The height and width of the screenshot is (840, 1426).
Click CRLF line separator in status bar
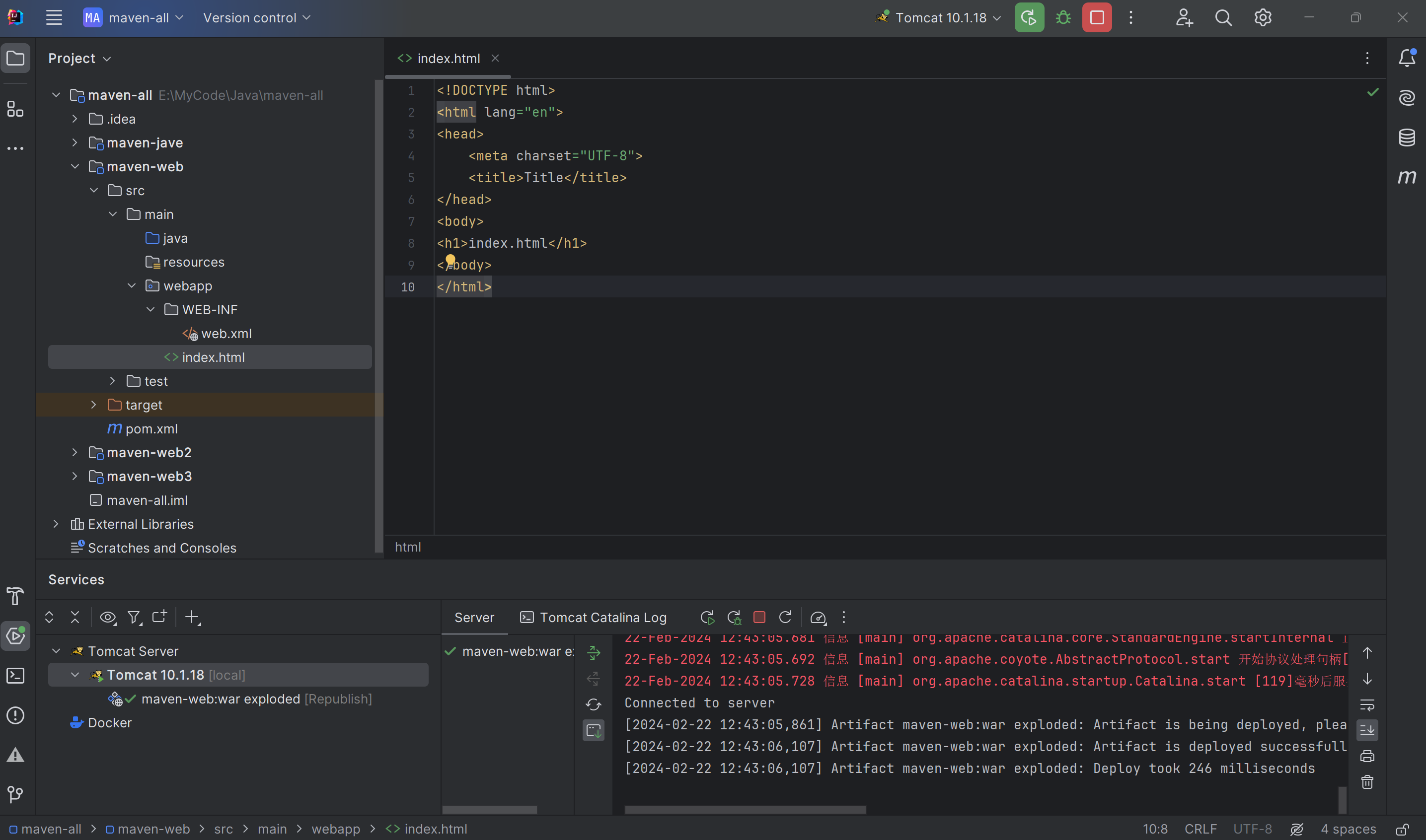[x=1200, y=829]
